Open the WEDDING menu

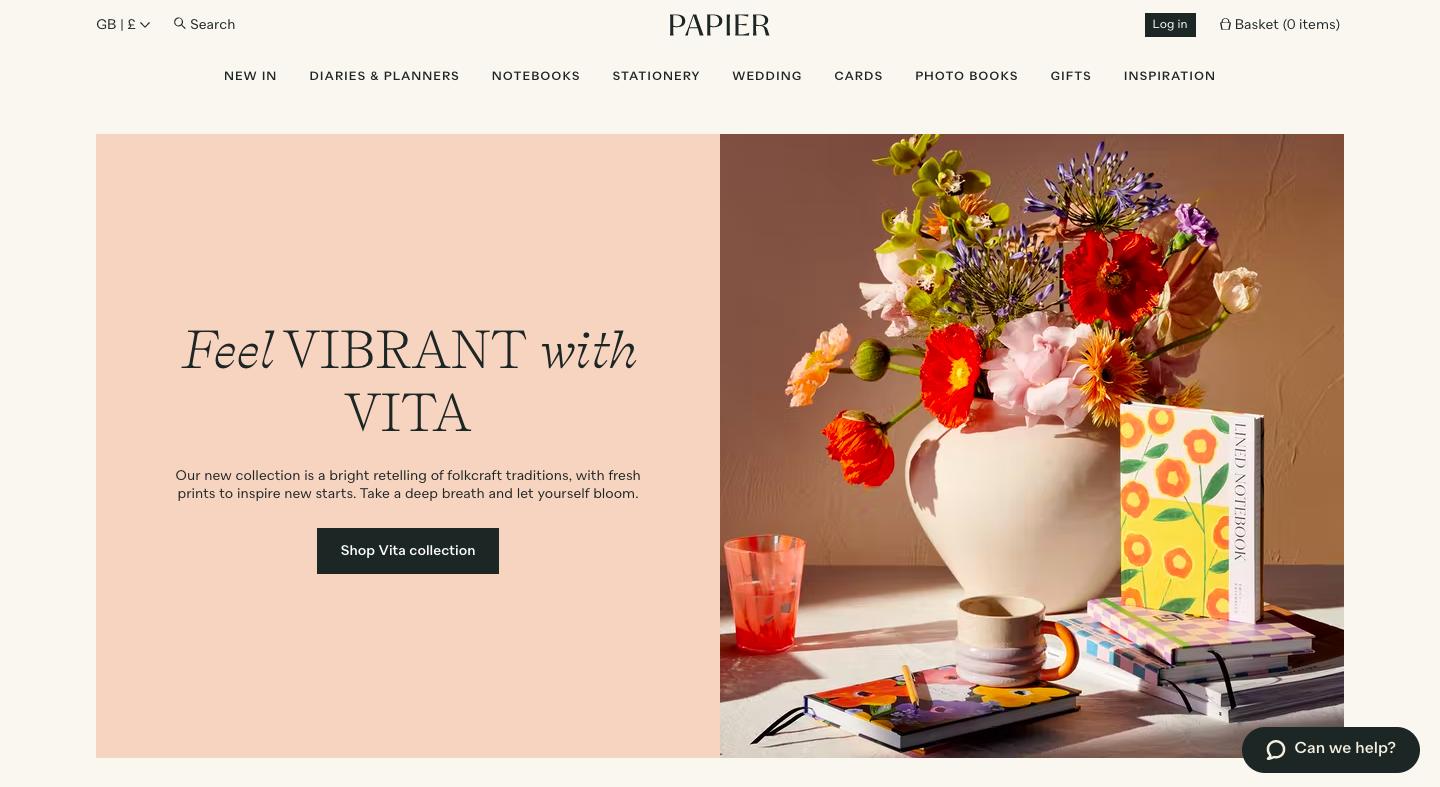[x=767, y=76]
